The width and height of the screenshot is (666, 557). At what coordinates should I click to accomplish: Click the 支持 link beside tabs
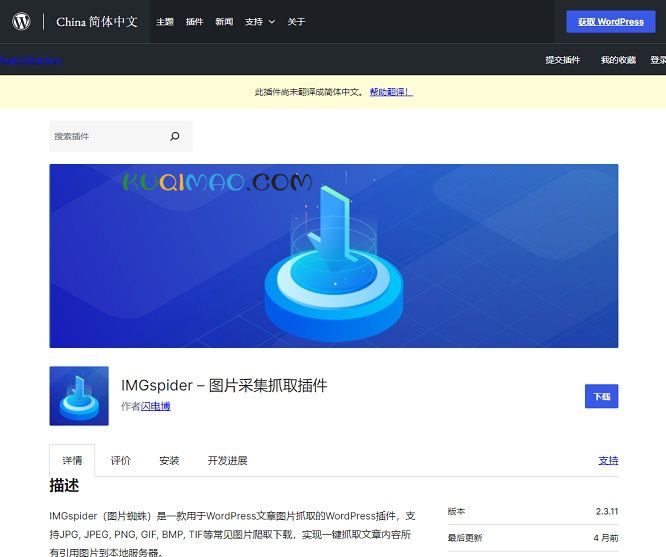(x=608, y=461)
